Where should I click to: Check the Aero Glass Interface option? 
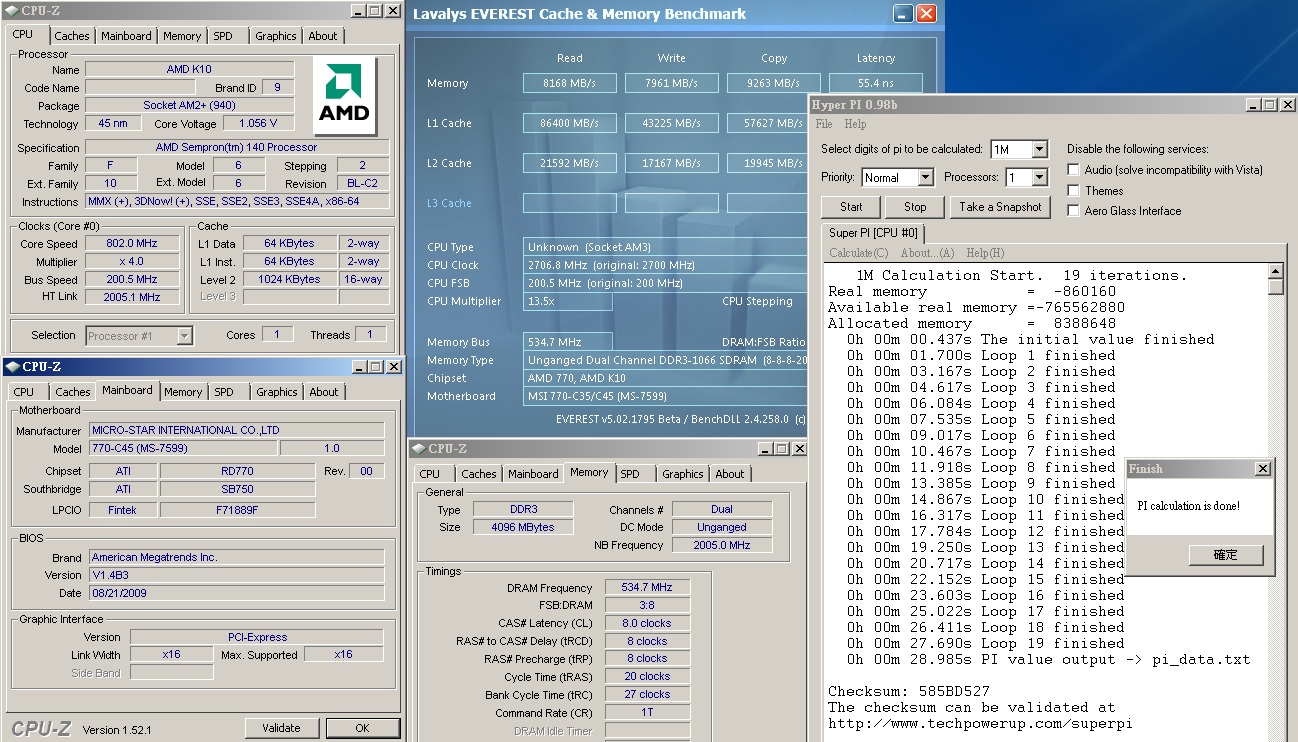pos(1073,211)
